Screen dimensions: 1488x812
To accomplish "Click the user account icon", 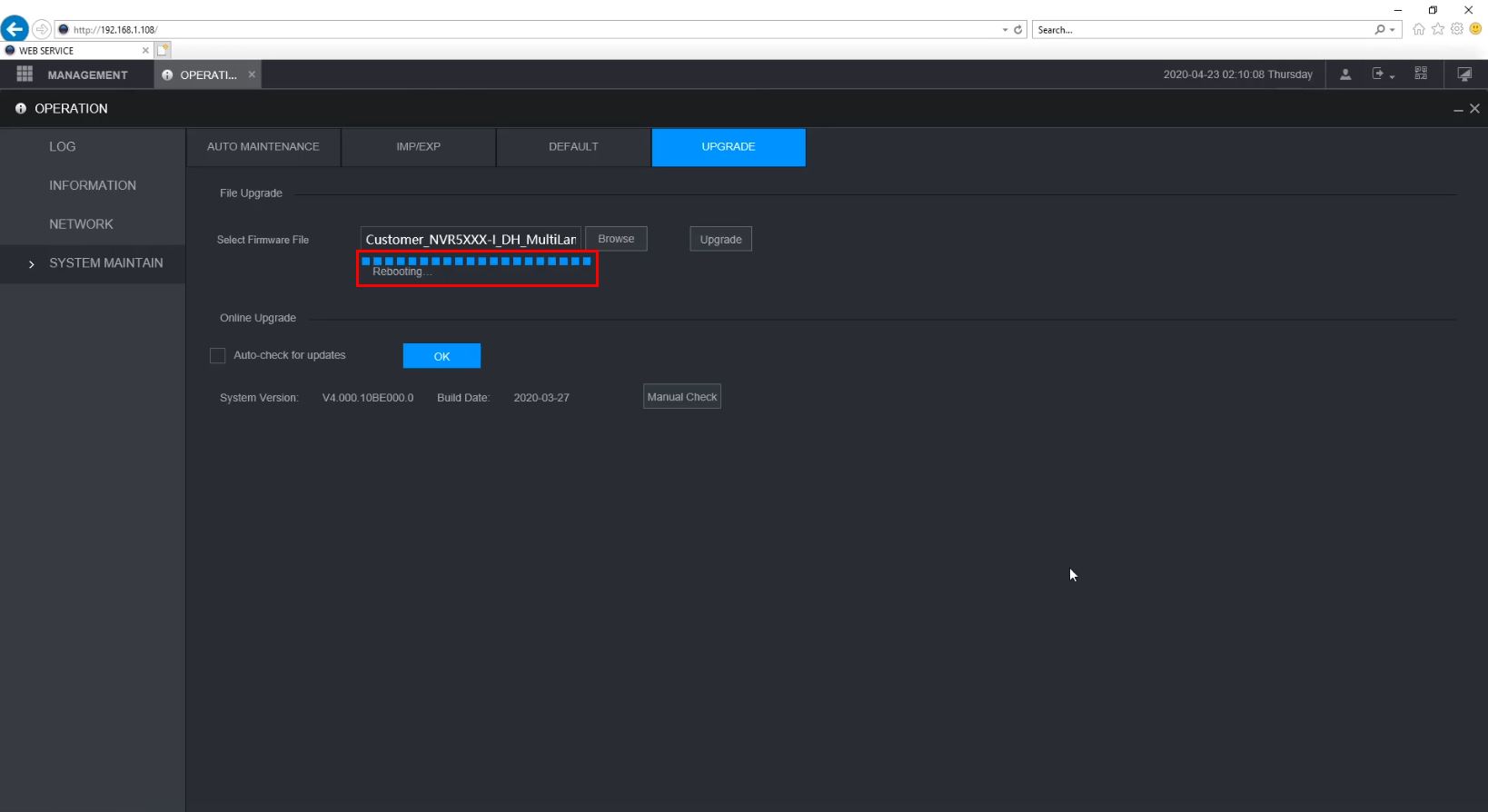I will pyautogui.click(x=1345, y=74).
